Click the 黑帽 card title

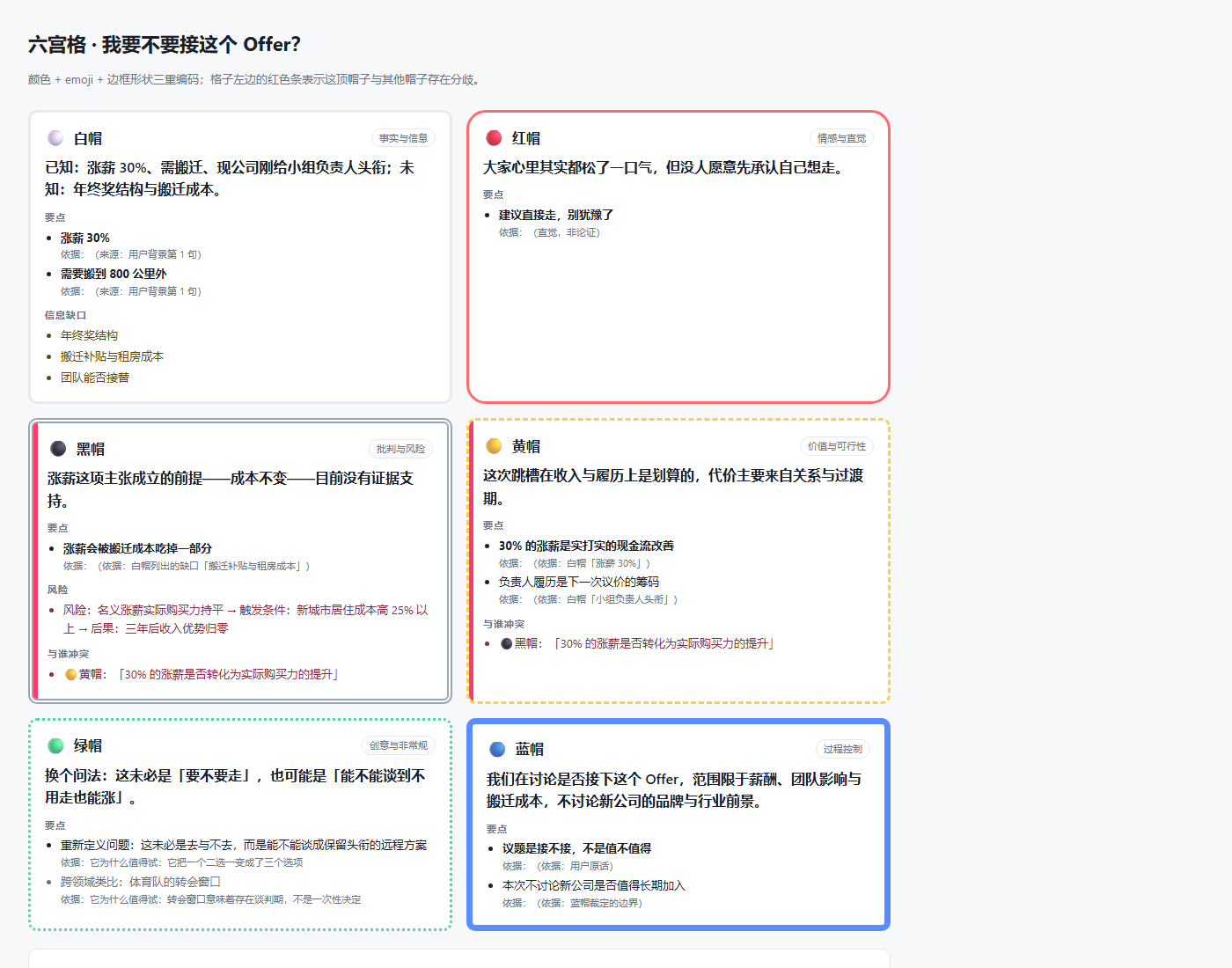click(x=91, y=450)
